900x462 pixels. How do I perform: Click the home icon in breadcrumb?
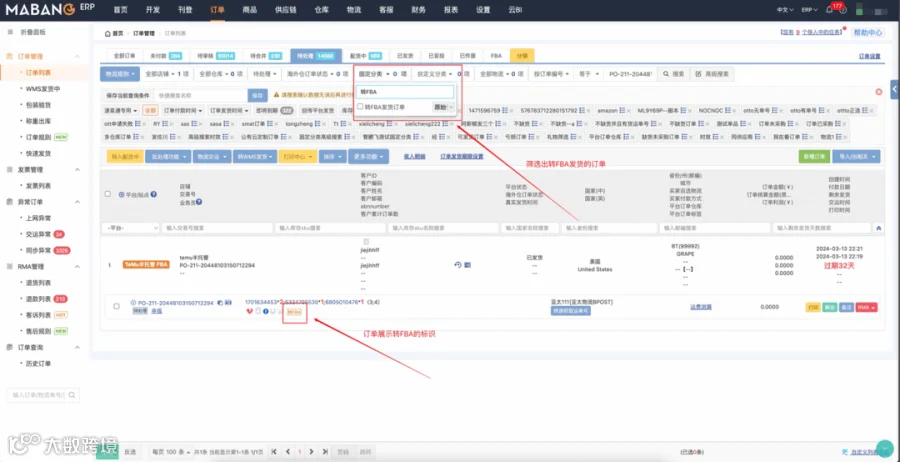click(x=107, y=34)
